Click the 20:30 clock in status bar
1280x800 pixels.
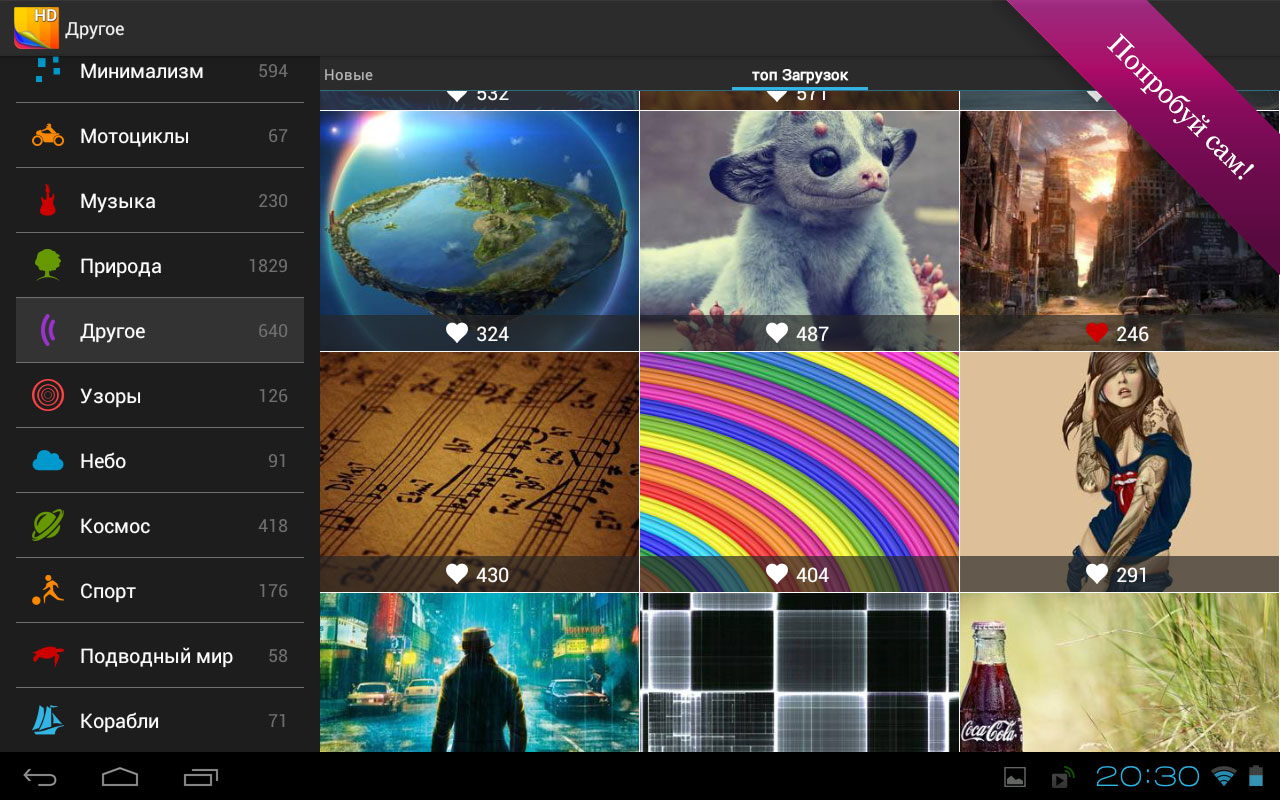pyautogui.click(x=1148, y=777)
